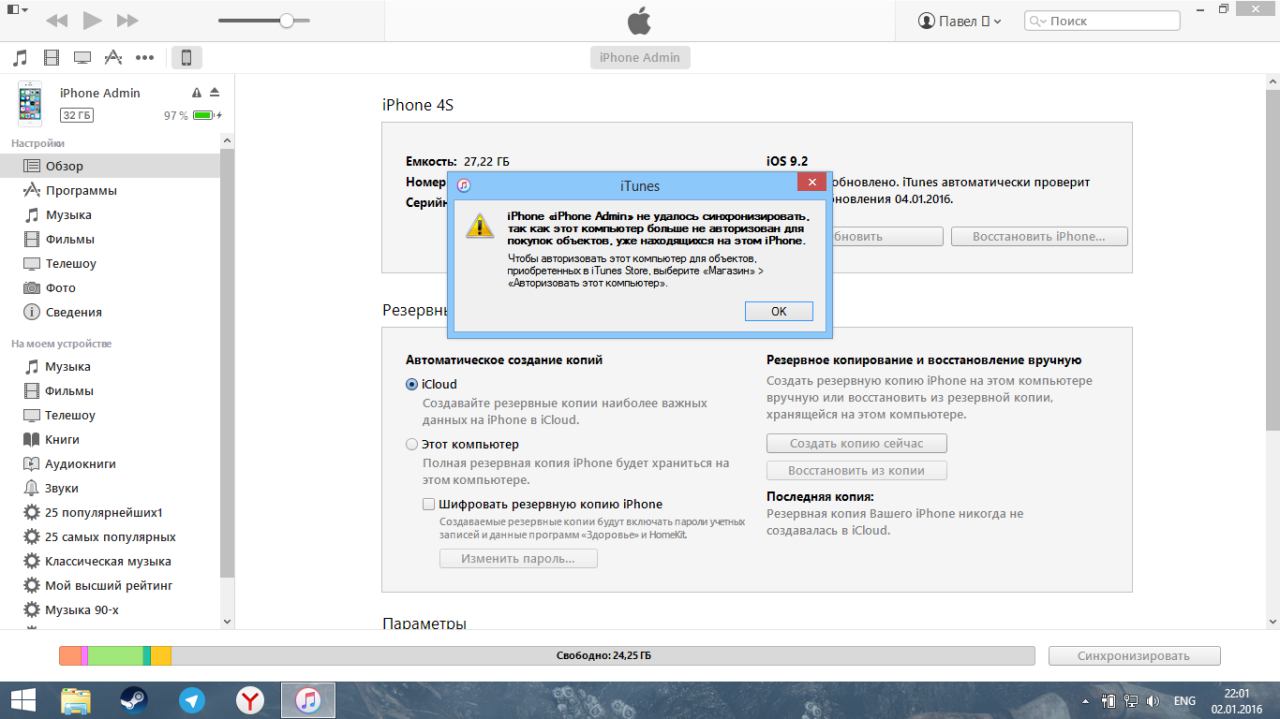The image size is (1280, 719).
Task: Click Создать копию сейчас button
Action: pos(856,443)
